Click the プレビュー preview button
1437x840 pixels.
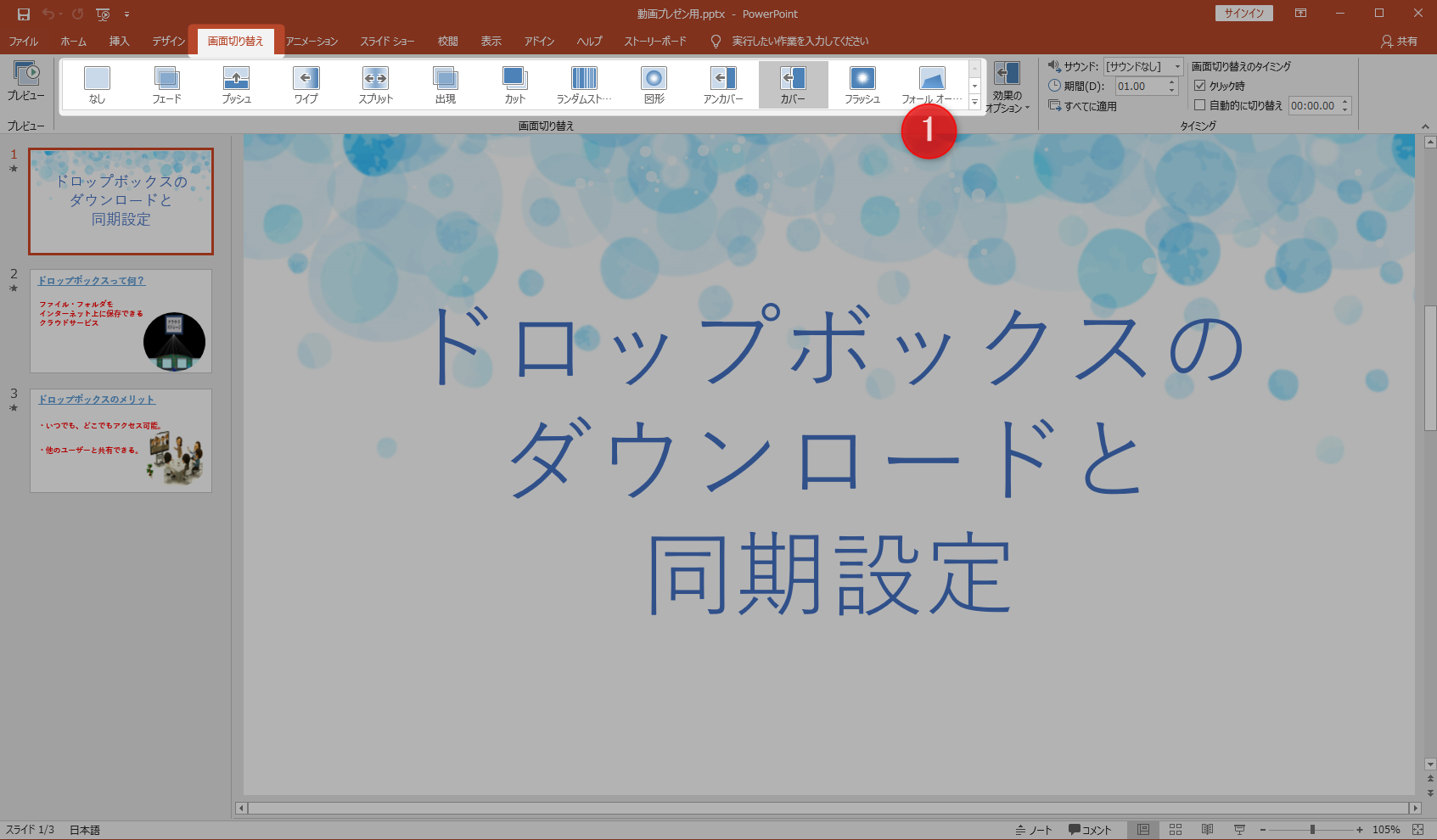[26, 83]
